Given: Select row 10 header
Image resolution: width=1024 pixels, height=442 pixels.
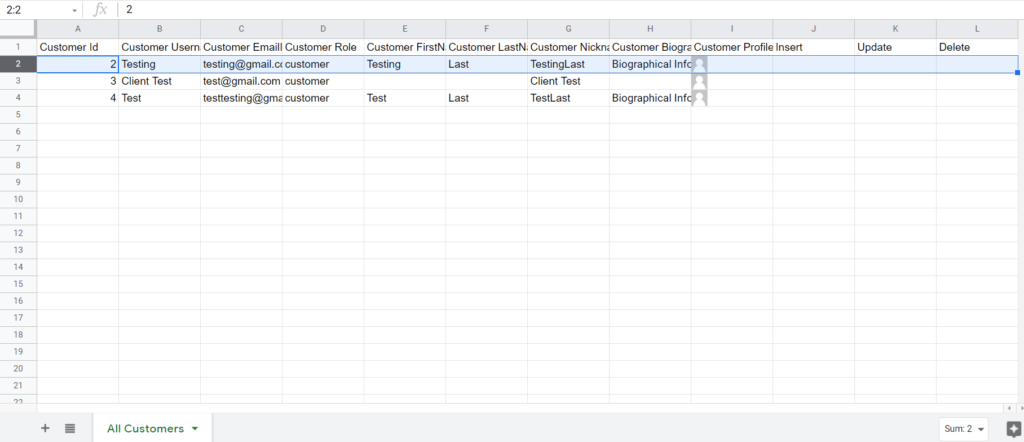Looking at the screenshot, I should click(18, 199).
